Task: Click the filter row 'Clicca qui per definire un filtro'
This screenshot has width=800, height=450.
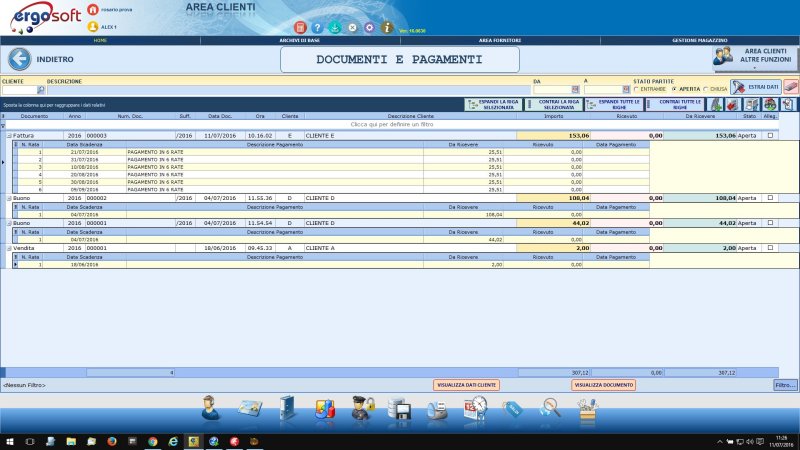Action: click(x=392, y=124)
